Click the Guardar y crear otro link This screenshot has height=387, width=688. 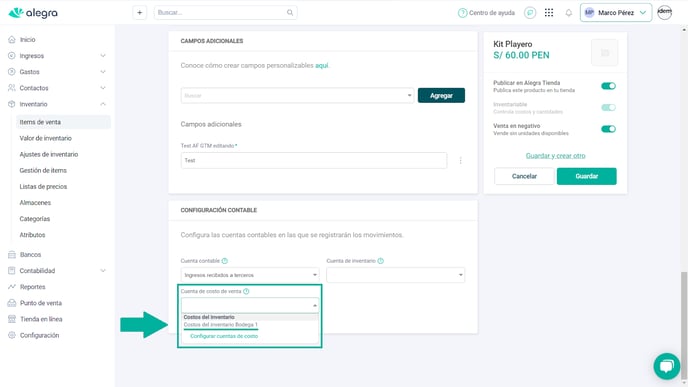tap(555, 156)
